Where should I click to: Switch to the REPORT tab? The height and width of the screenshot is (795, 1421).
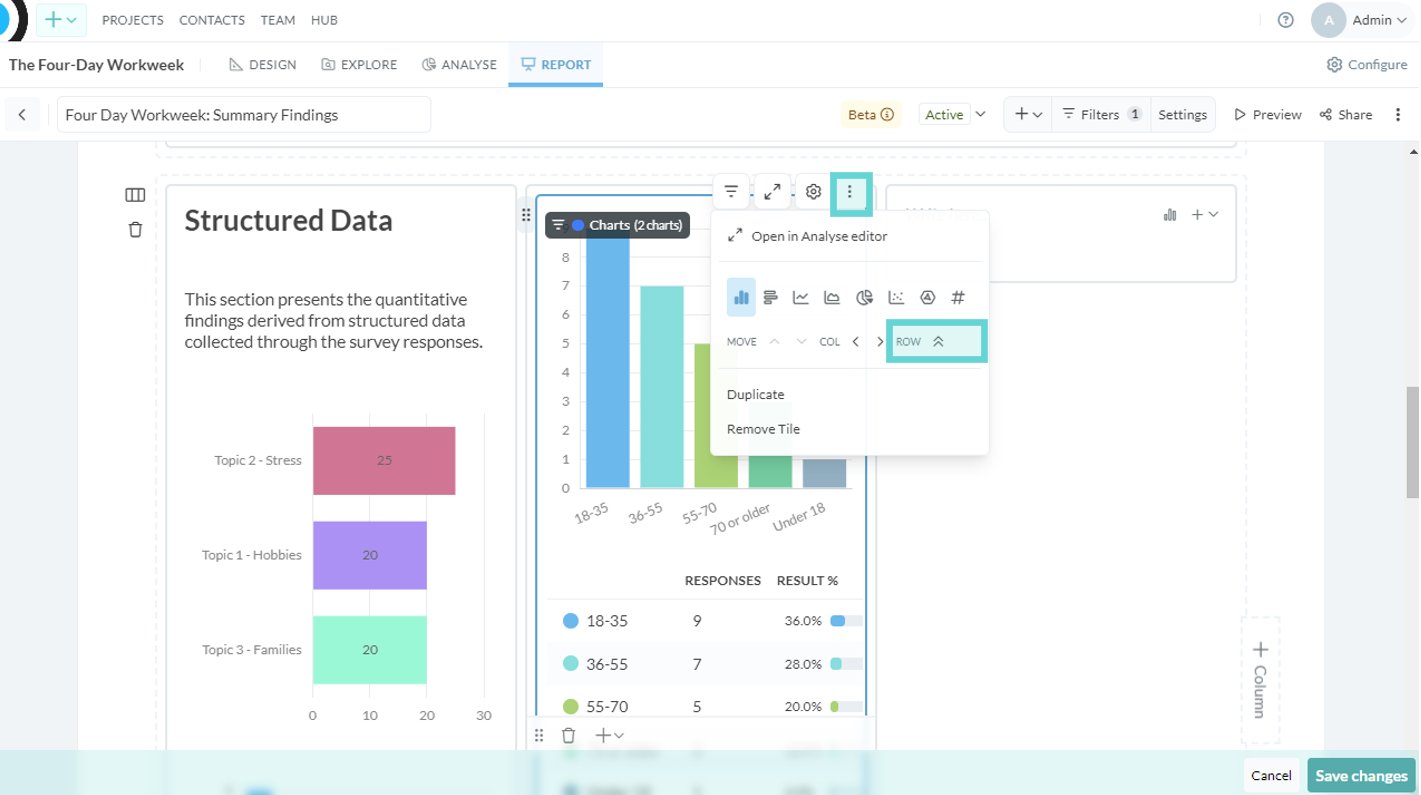(x=555, y=64)
